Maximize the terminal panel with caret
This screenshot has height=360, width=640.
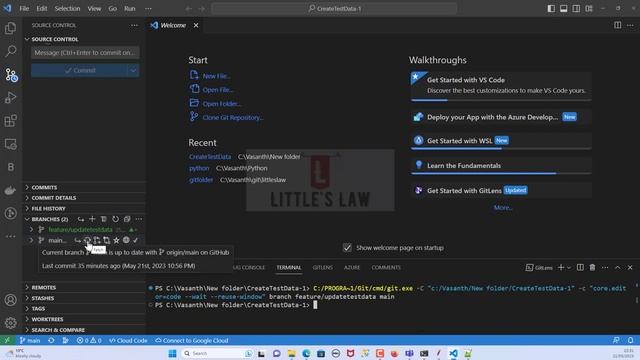618,267
